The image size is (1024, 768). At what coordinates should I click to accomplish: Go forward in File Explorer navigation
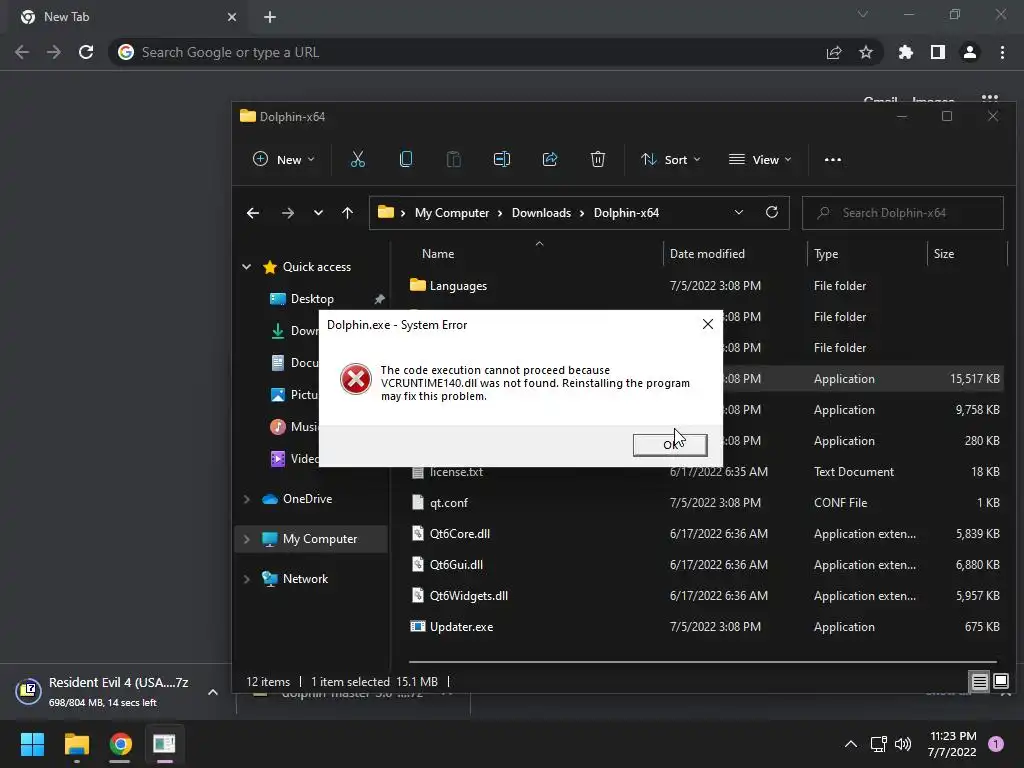pos(287,213)
